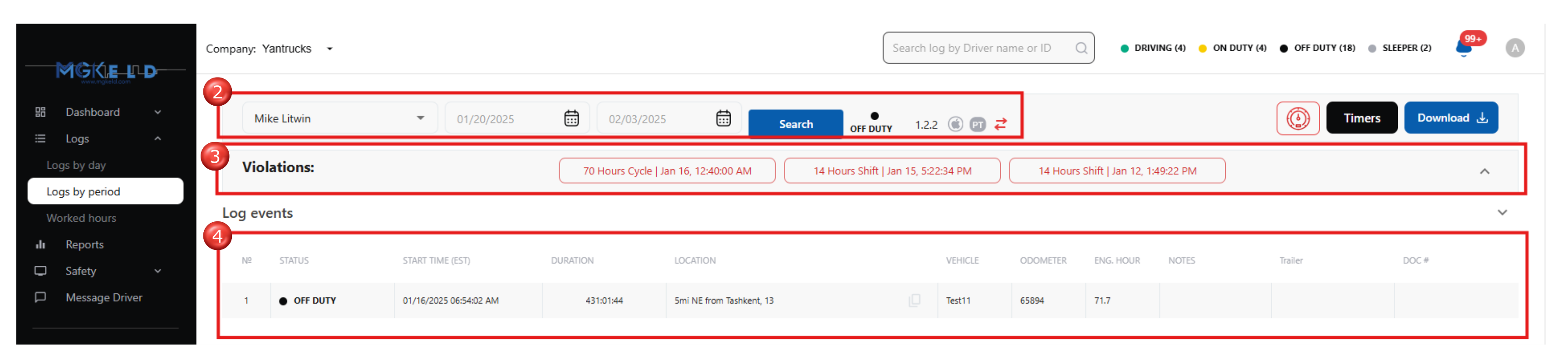Select Logs by day in sidebar
1568x361 pixels.
click(x=76, y=165)
